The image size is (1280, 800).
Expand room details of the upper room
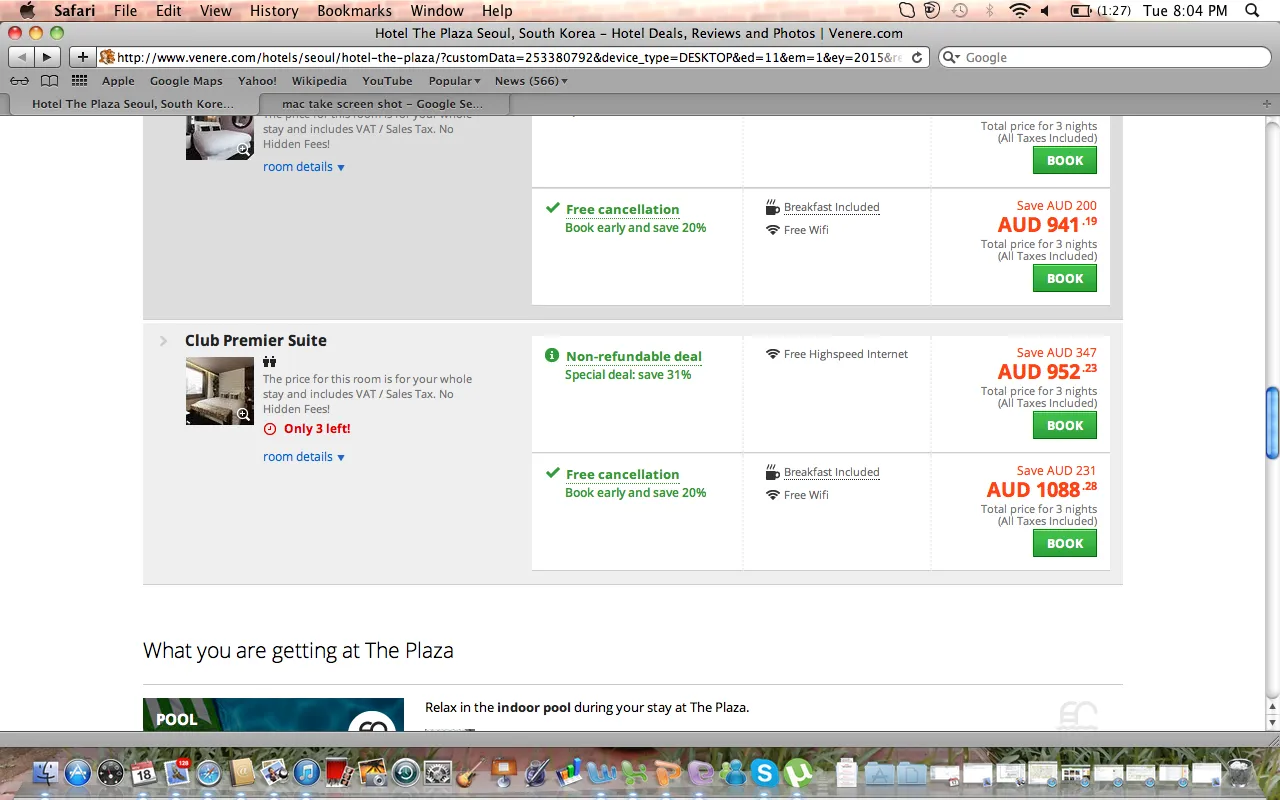point(304,167)
